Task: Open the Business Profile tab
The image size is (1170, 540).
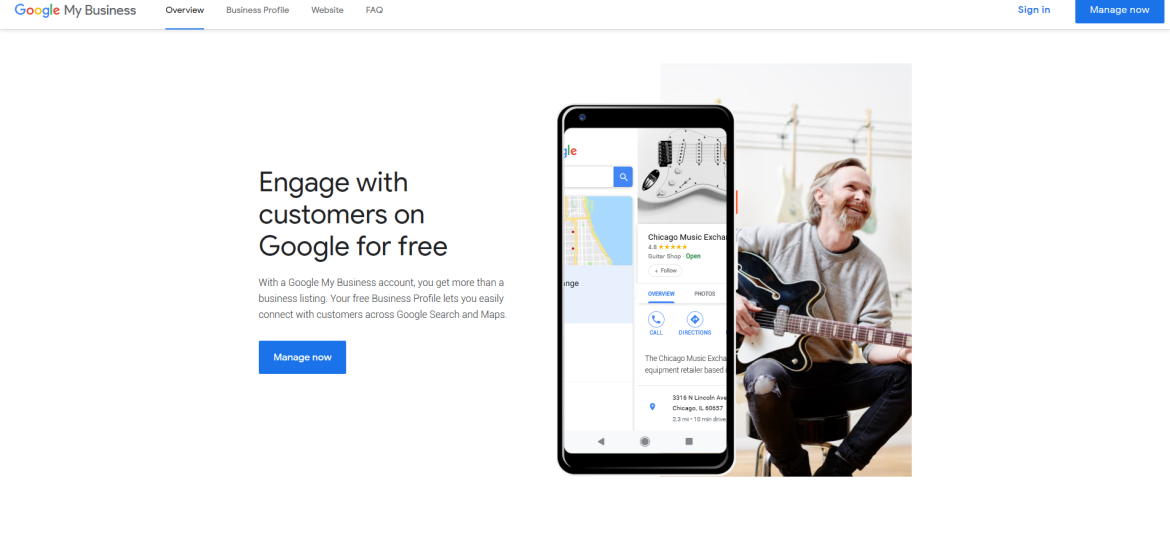Action: click(x=257, y=10)
